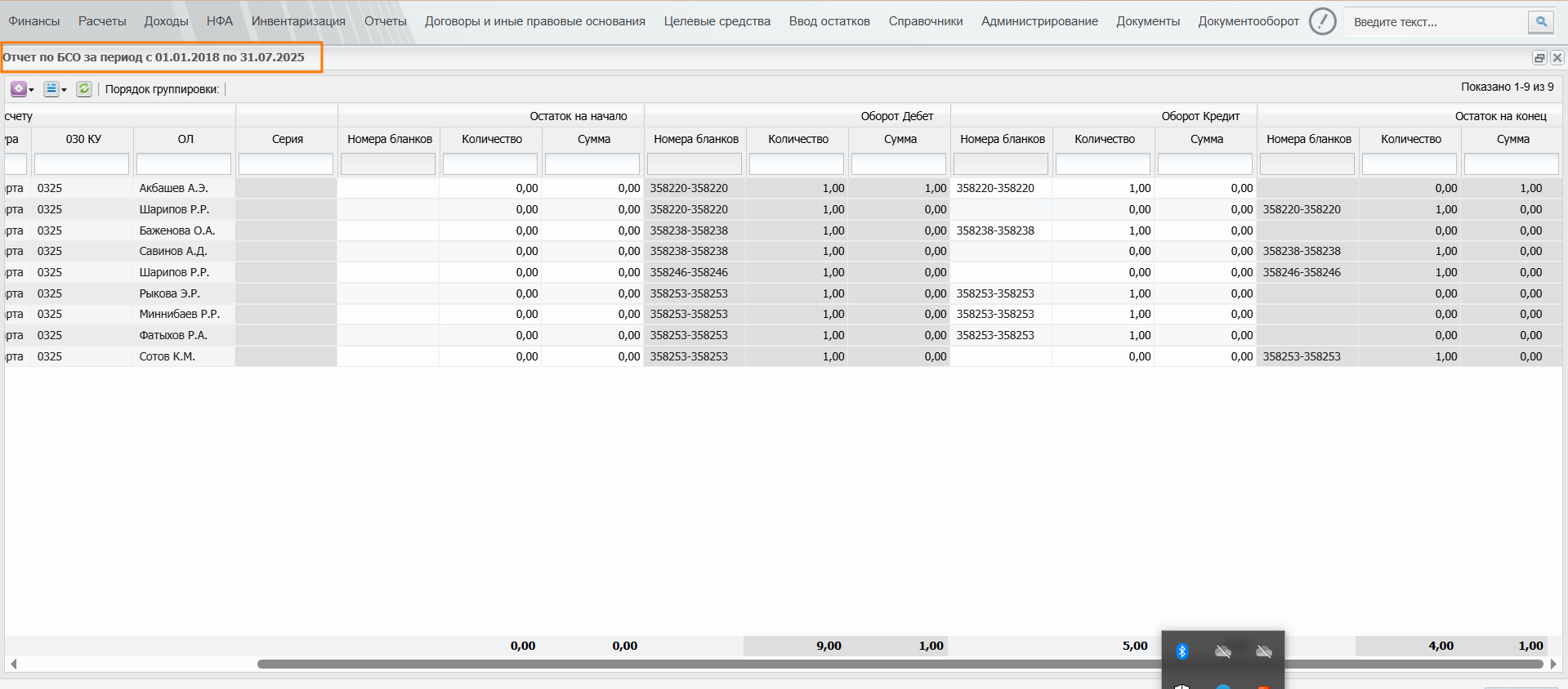Open the Документооборот menu
1568x689 pixels.
click(x=1249, y=21)
